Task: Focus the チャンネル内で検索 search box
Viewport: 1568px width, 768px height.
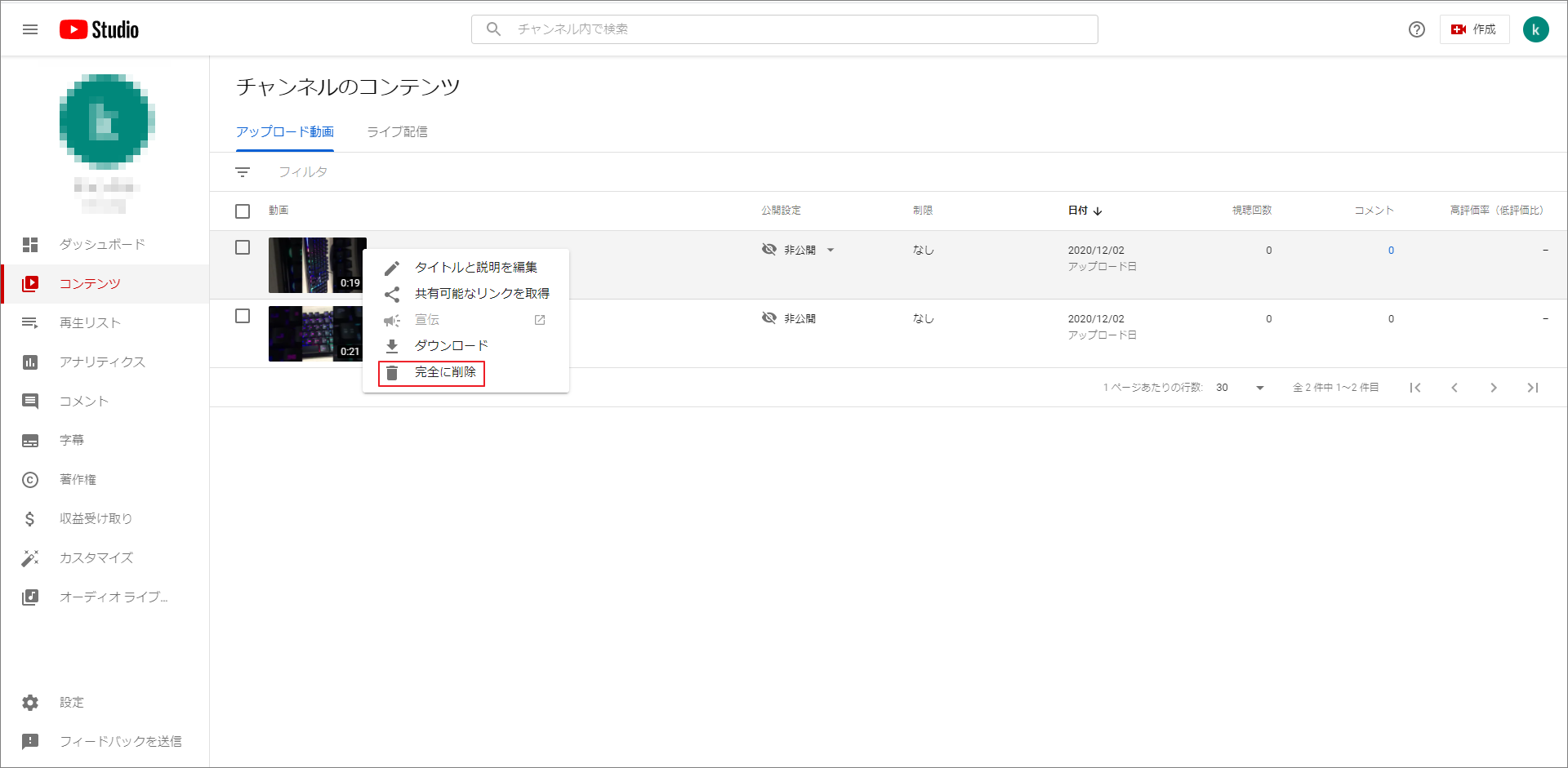Action: click(785, 29)
